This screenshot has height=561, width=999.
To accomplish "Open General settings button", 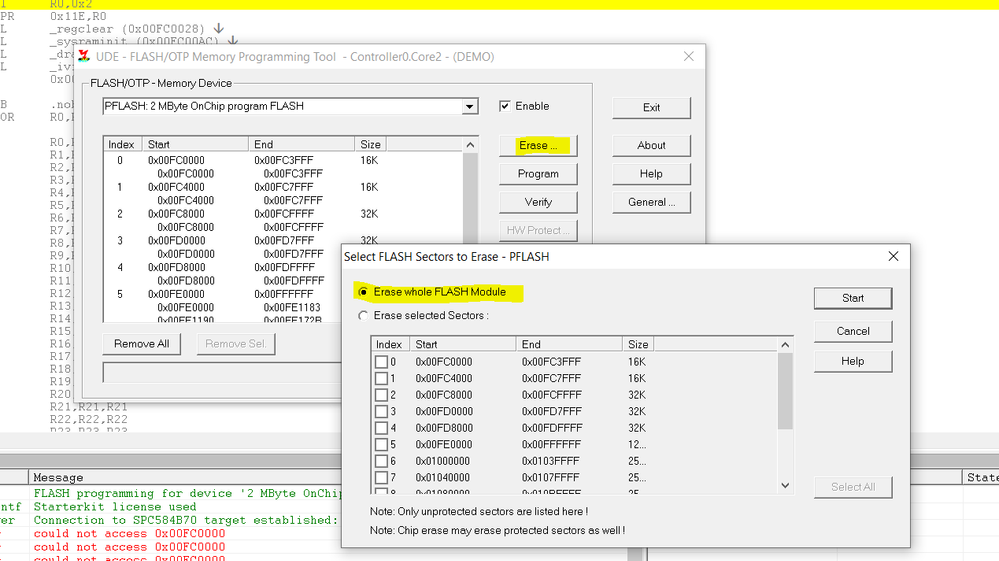I will (651, 202).
